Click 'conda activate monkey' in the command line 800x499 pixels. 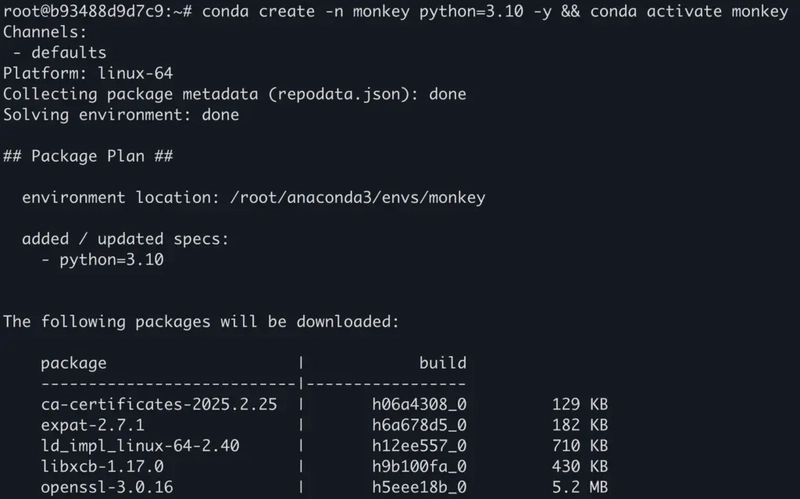point(689,11)
